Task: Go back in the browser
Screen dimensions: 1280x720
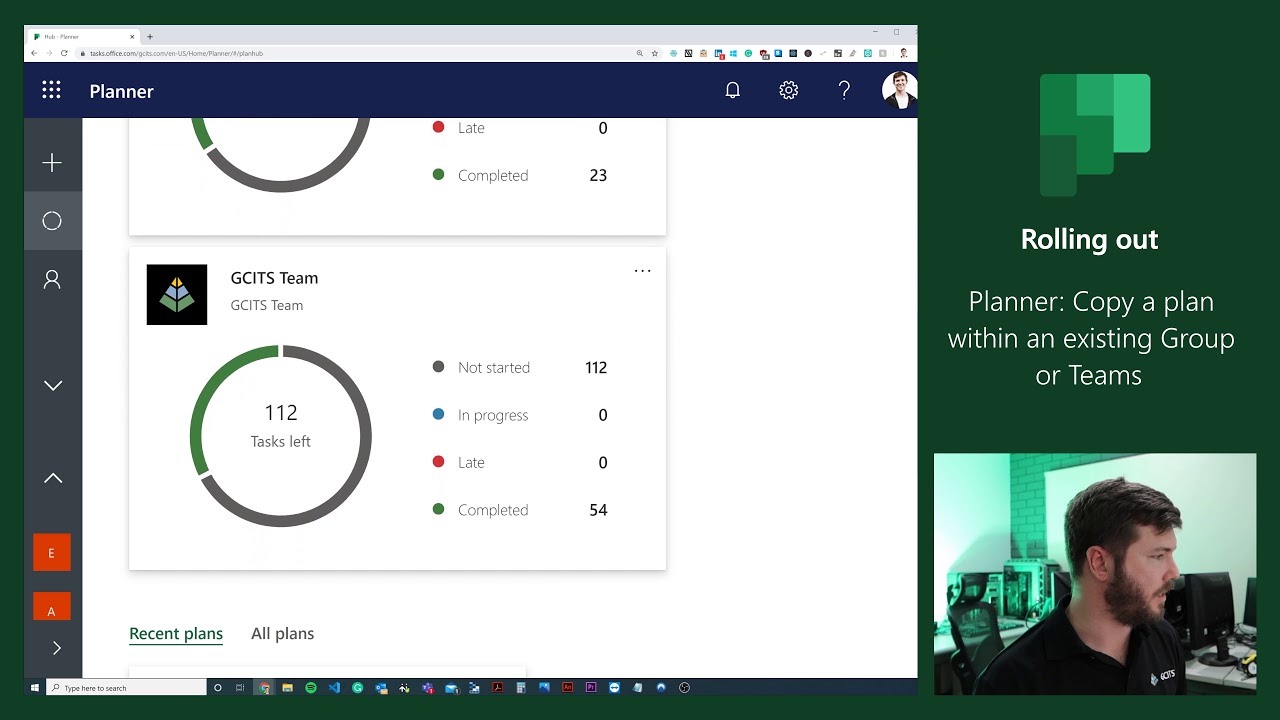Action: coord(34,53)
